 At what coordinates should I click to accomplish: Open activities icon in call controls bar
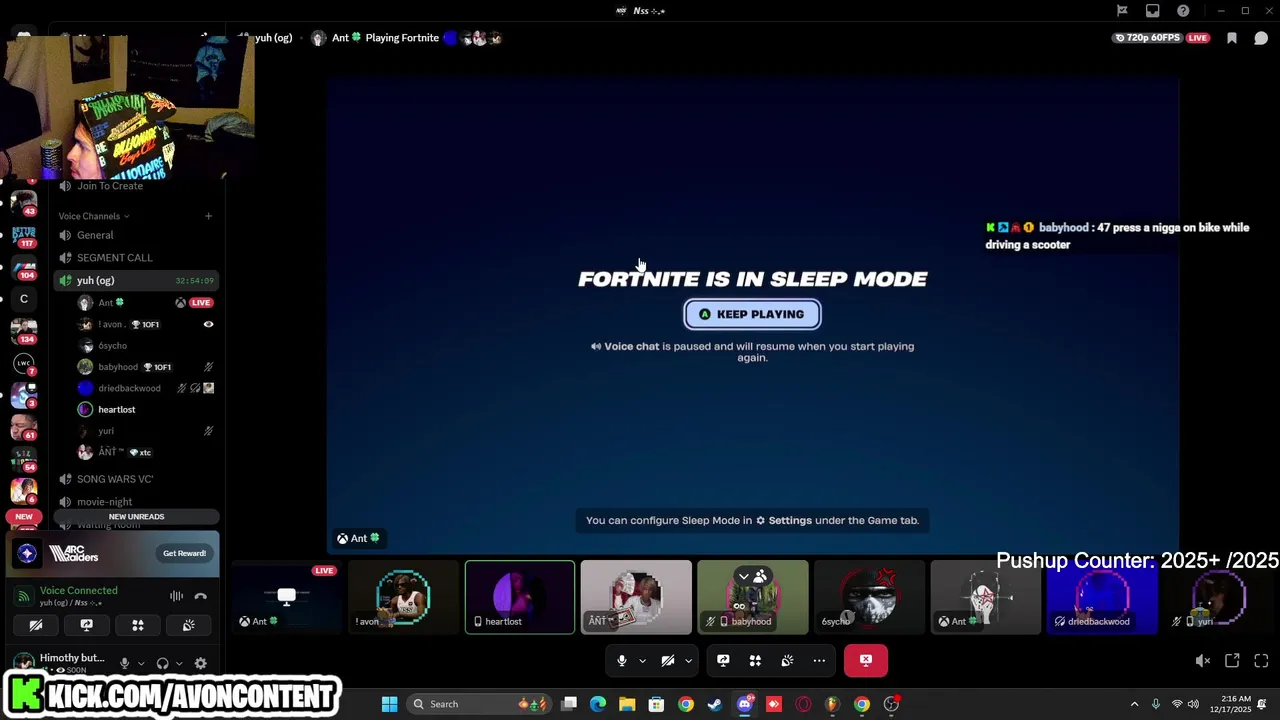click(755, 660)
